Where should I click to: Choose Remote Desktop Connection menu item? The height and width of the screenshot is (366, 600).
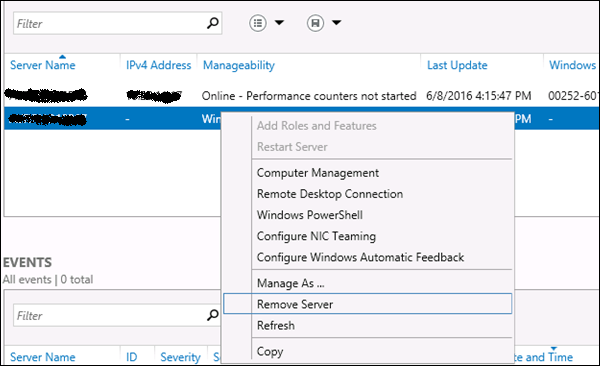coord(330,194)
